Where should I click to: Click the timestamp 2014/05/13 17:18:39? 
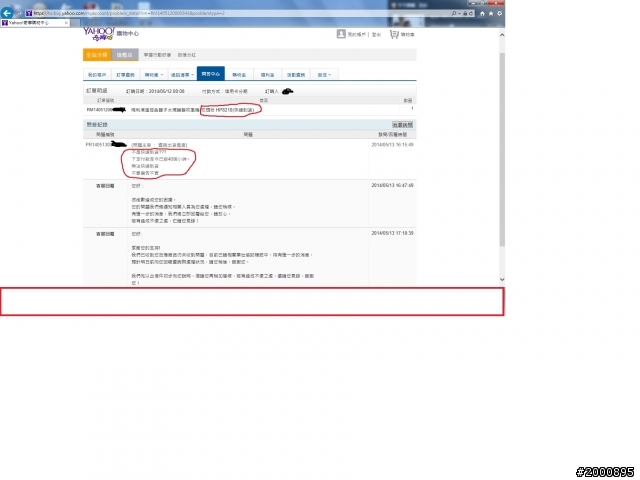392,233
